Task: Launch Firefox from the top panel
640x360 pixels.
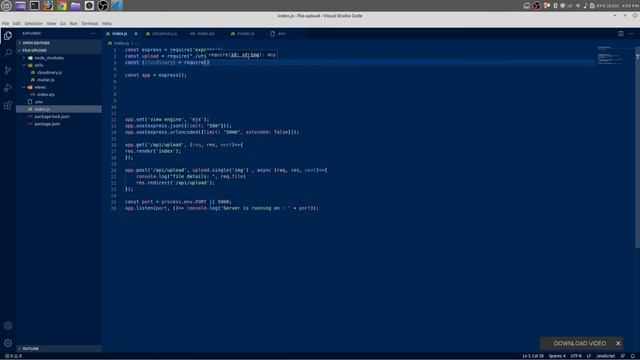Action: pos(48,6)
